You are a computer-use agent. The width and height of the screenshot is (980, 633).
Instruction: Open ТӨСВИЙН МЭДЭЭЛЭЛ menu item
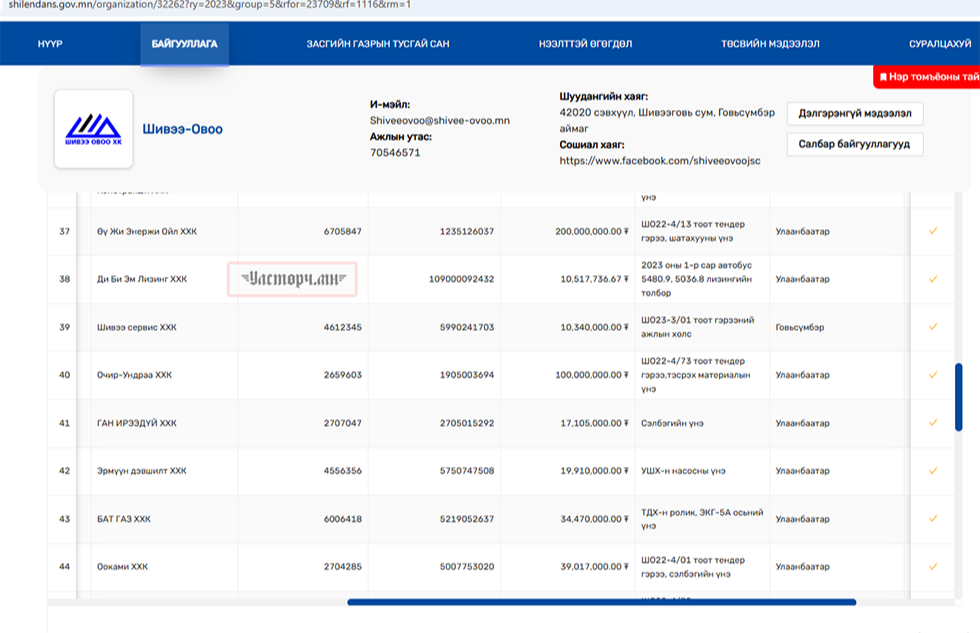point(770,44)
